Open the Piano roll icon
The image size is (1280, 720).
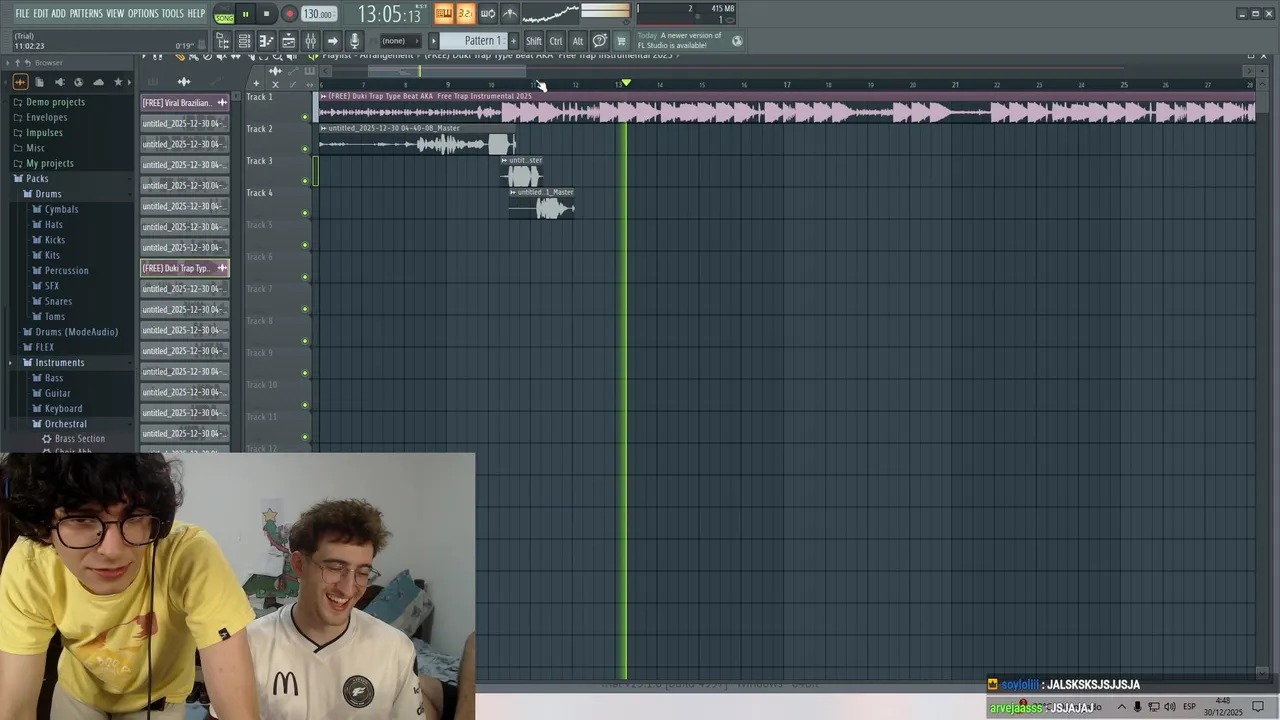pos(266,41)
